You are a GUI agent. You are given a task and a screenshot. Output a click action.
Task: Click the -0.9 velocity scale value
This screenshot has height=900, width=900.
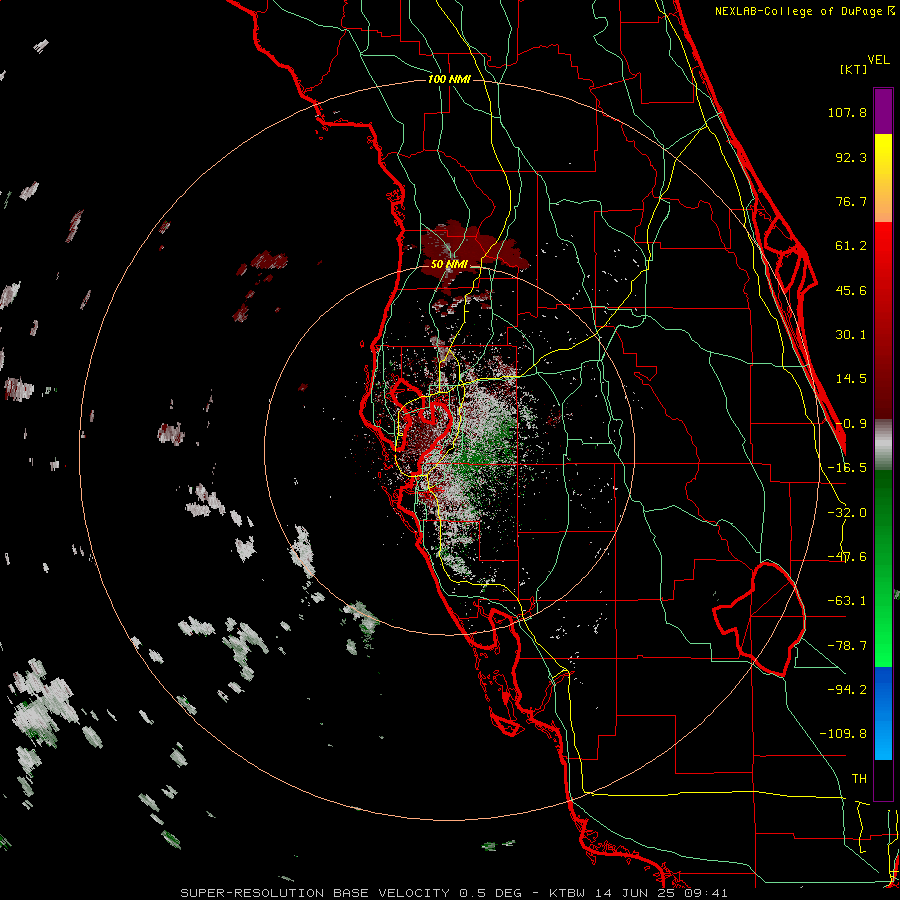coord(851,424)
